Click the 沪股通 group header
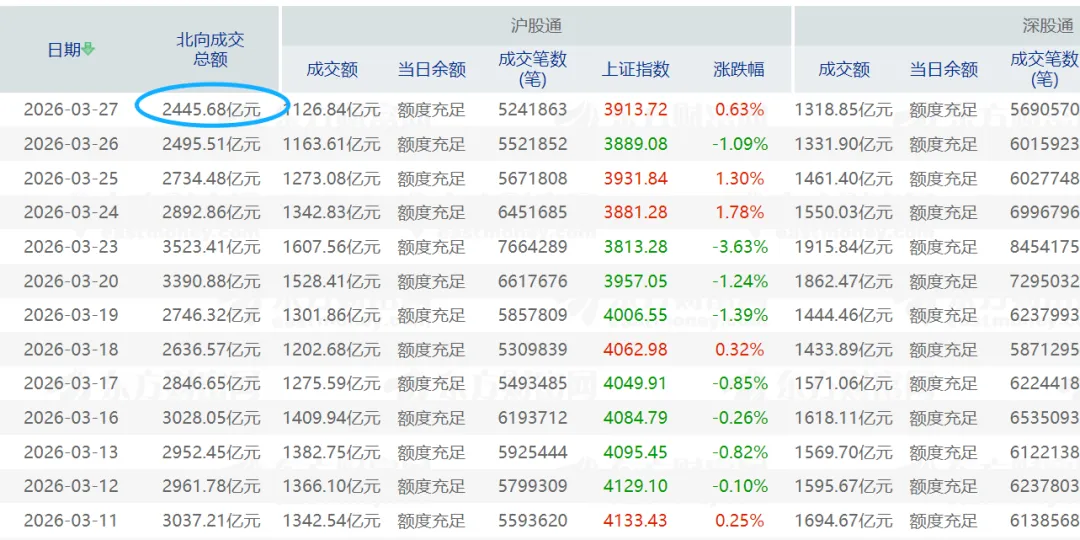The height and width of the screenshot is (540, 1080). click(x=537, y=26)
